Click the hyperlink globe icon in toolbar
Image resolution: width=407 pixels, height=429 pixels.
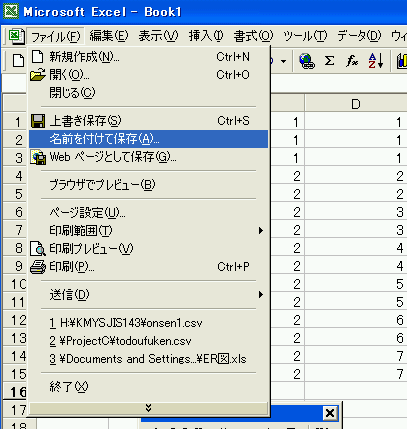pyautogui.click(x=307, y=61)
